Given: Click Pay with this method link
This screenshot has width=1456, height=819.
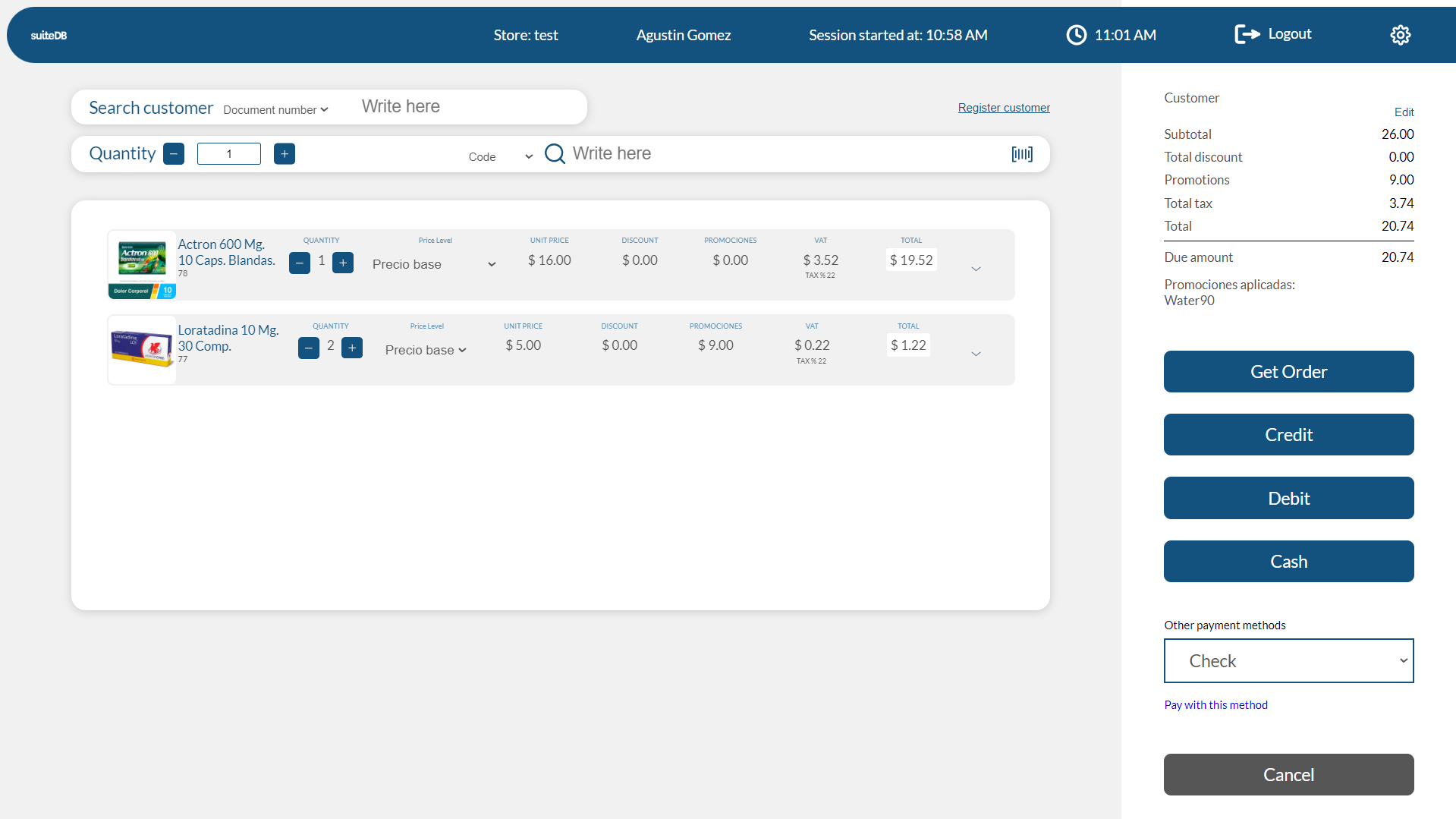Looking at the screenshot, I should tap(1215, 705).
